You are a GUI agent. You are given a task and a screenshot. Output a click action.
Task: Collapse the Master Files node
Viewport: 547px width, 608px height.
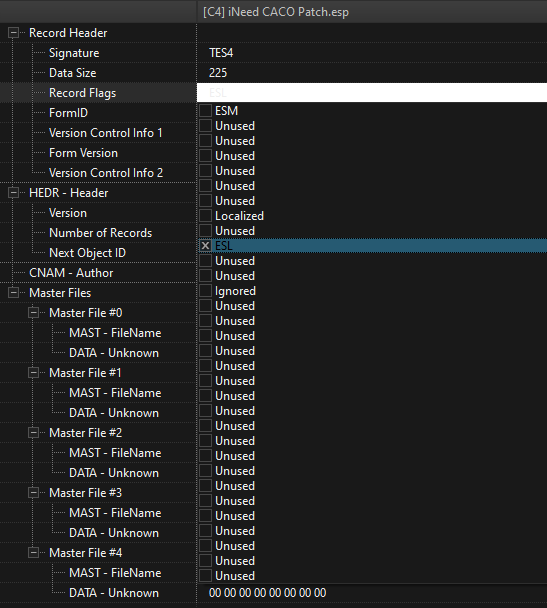pyautogui.click(x=14, y=293)
